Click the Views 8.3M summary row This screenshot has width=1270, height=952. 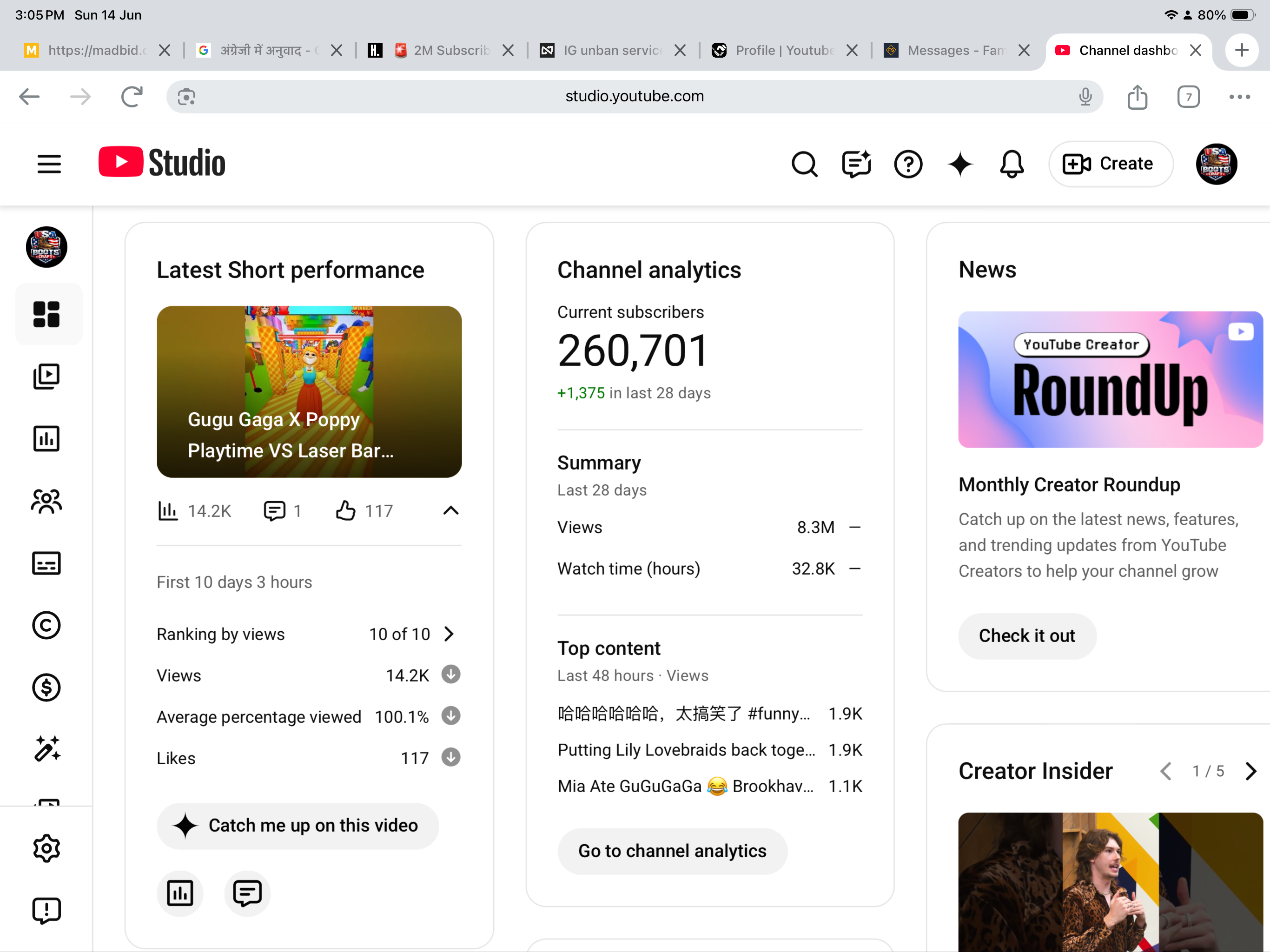pos(710,527)
